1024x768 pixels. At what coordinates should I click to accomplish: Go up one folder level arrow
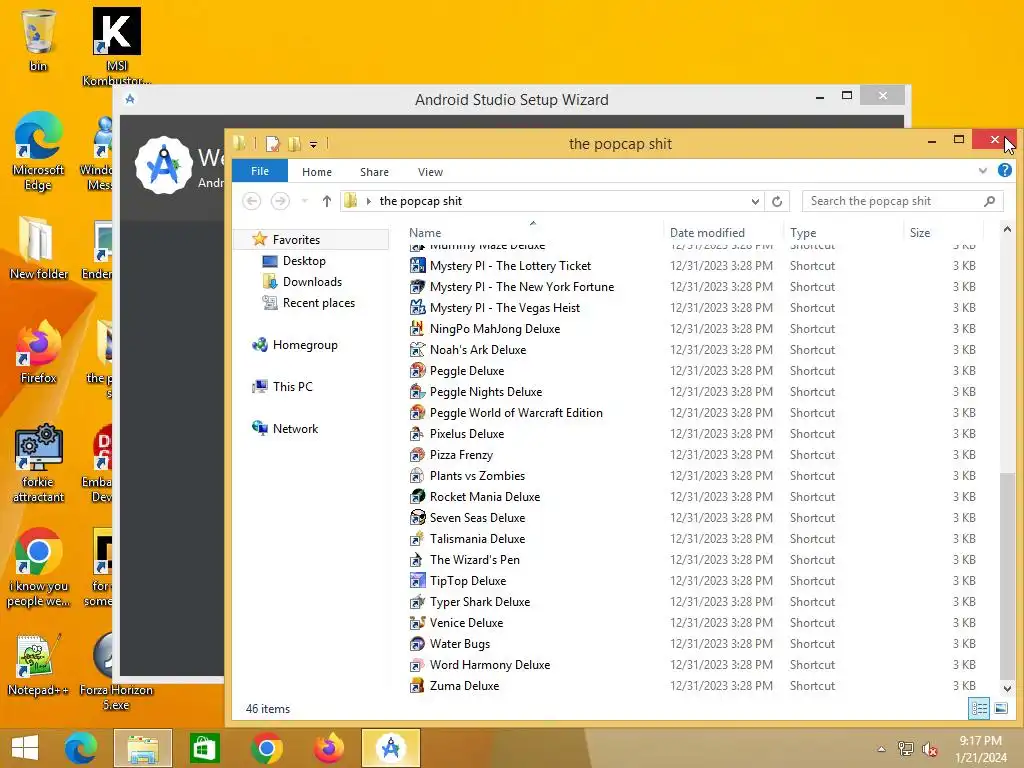coord(327,201)
